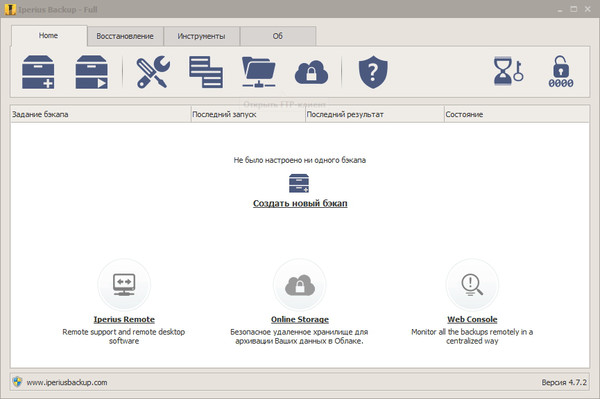Click the create new backup job toolbar icon

[x=38, y=72]
